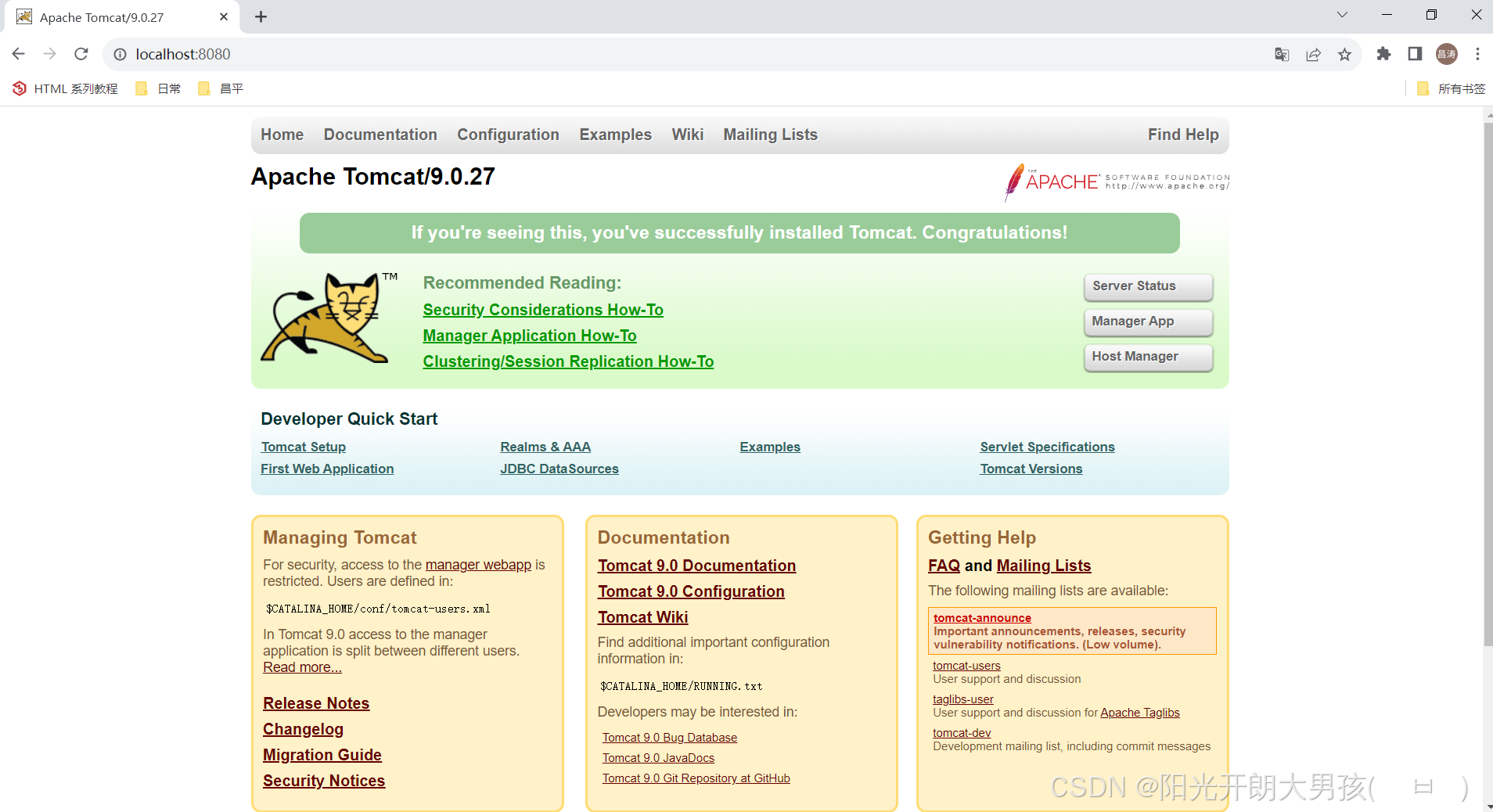Open Home in the navigation bar
This screenshot has height=812, width=1493.
click(x=282, y=135)
